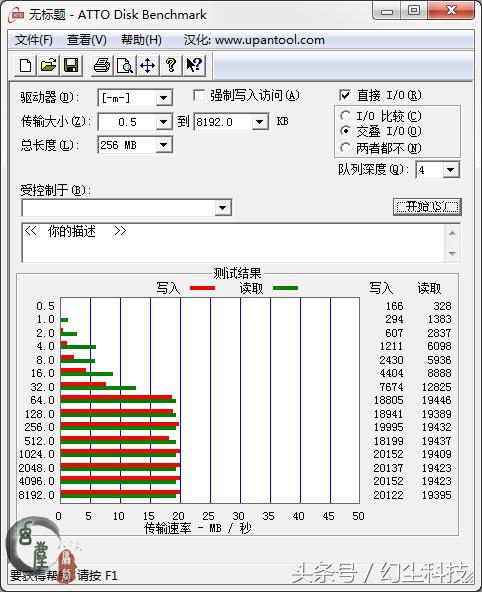Image resolution: width=482 pixels, height=592 pixels.
Task: Expand the 总长度 256 MB dropdown
Action: (164, 145)
